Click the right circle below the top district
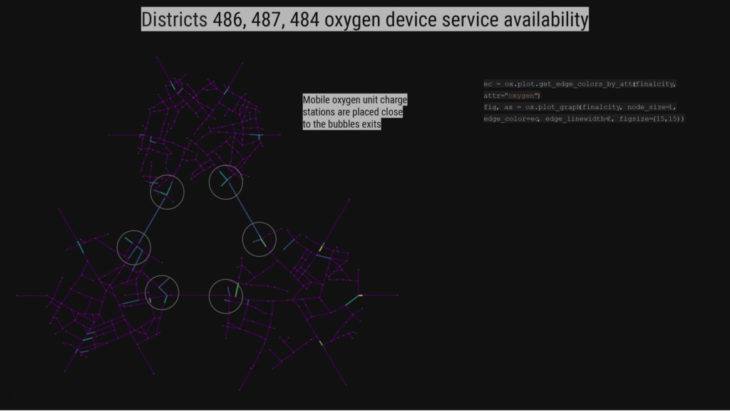730x411 pixels. click(226, 182)
